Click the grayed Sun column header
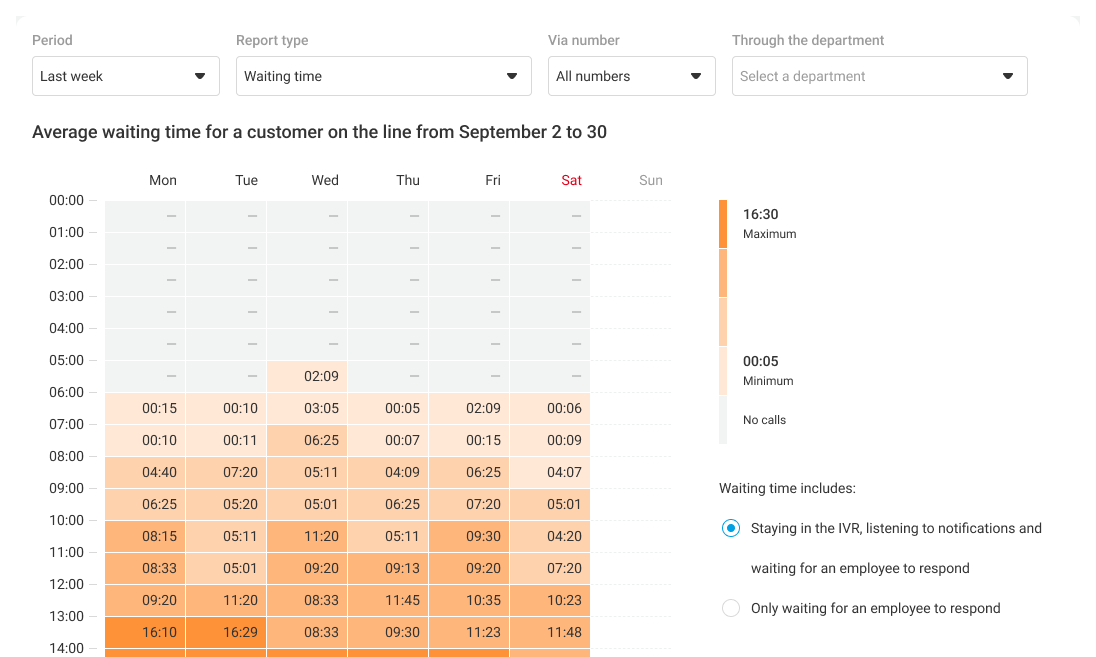Viewport: 1096px width, 657px height. point(650,180)
